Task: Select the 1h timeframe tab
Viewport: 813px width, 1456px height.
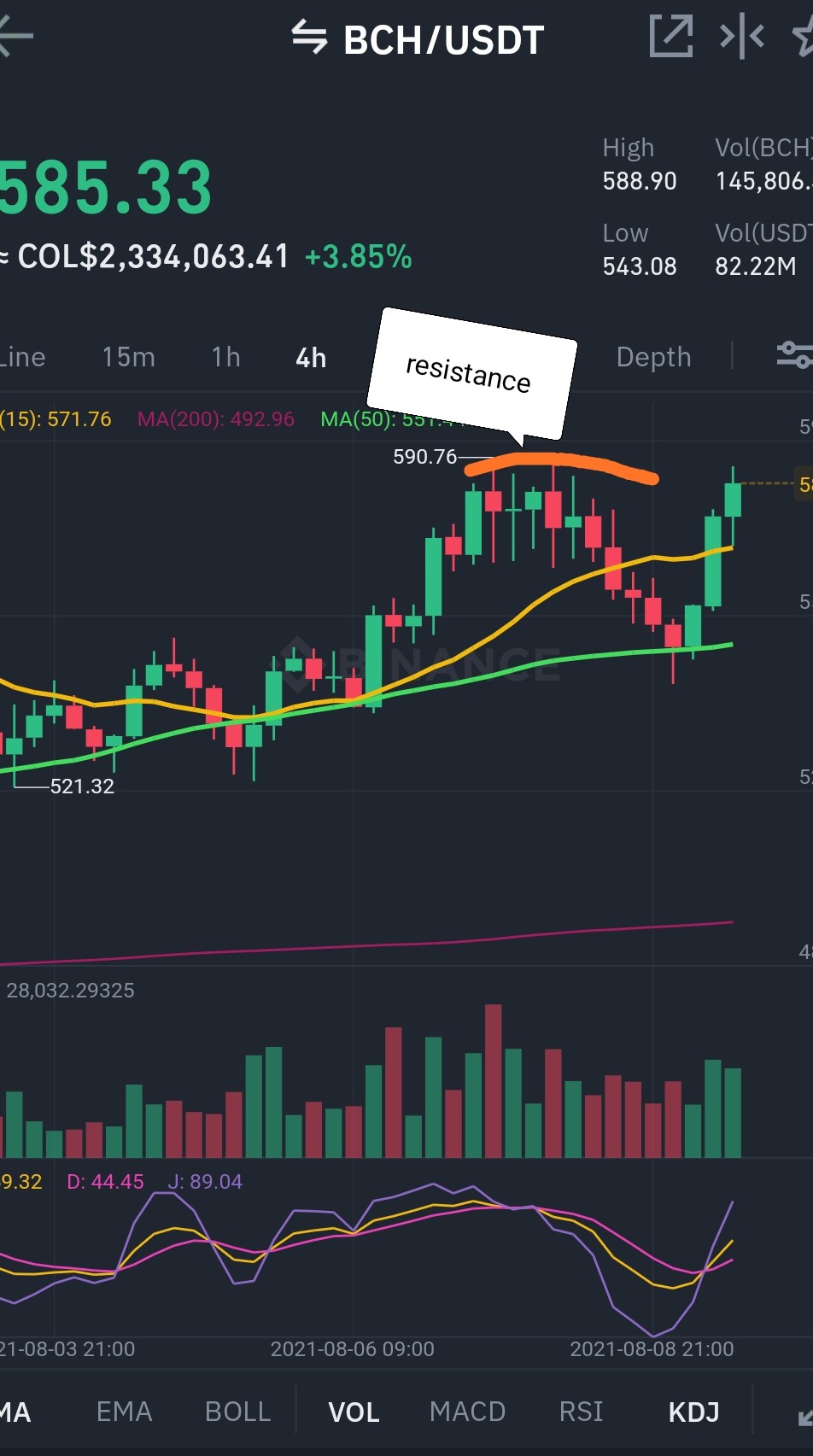Action: click(225, 357)
